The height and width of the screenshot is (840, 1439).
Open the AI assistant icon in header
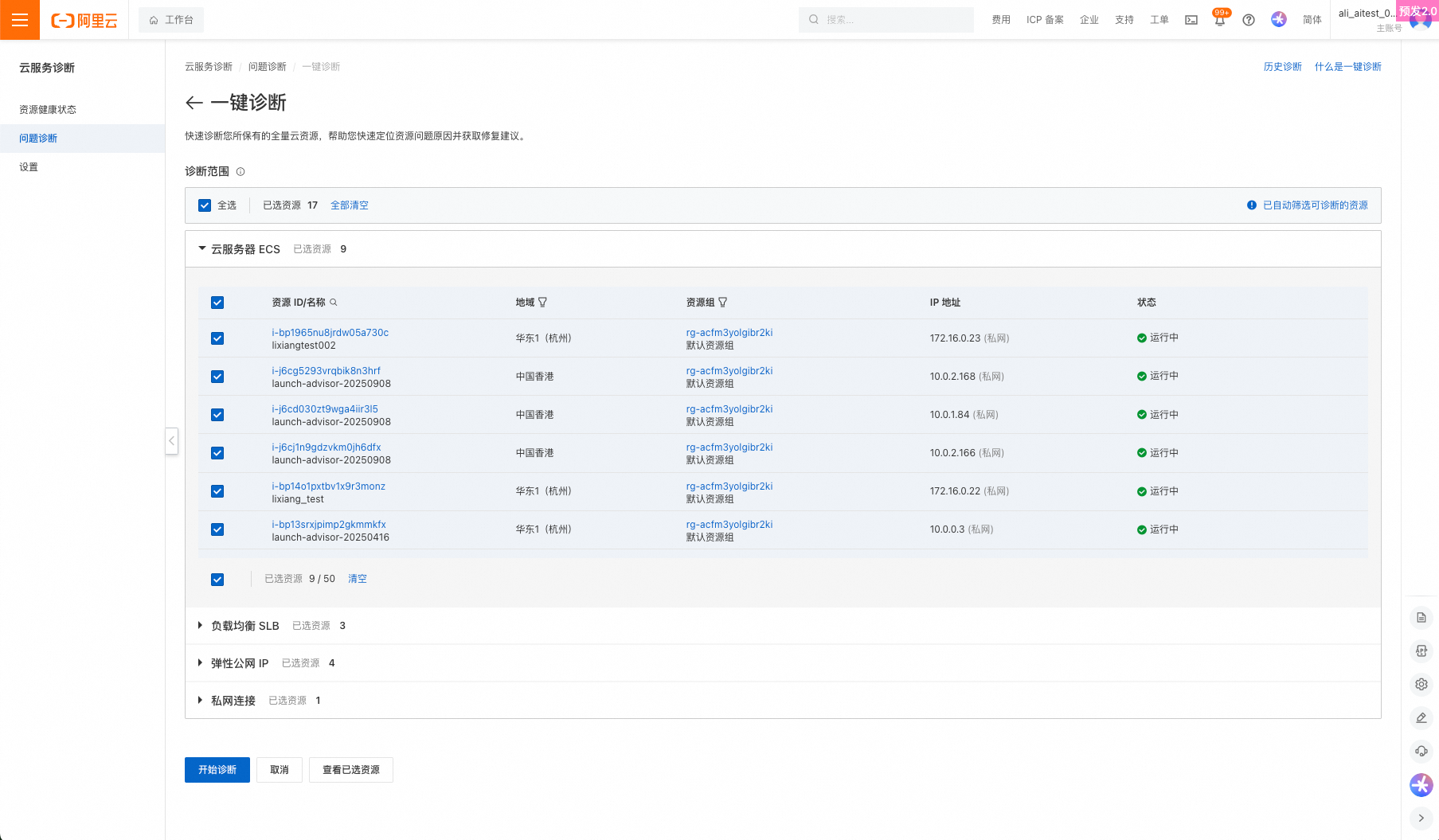click(x=1279, y=20)
